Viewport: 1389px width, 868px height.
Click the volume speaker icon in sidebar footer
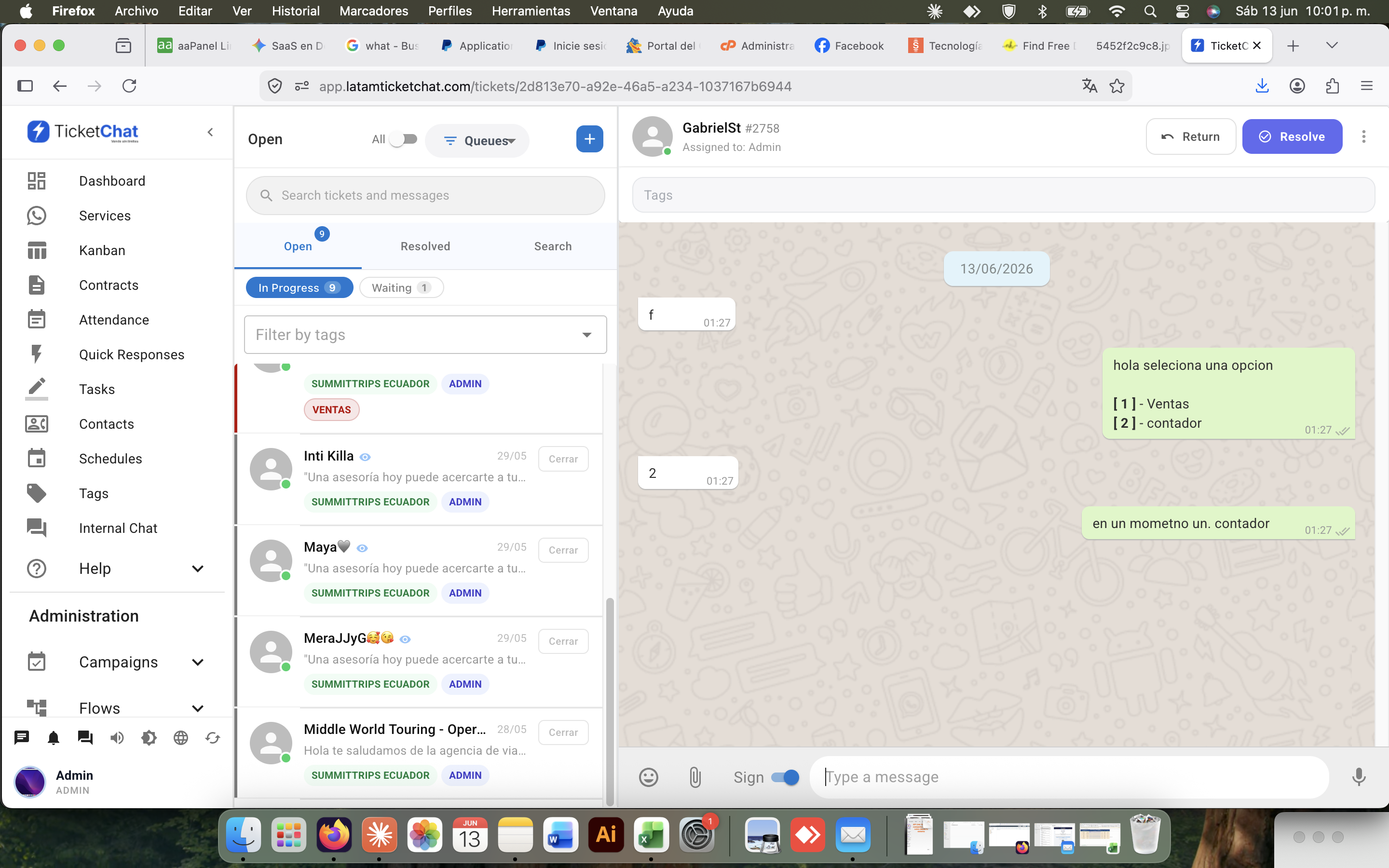[117, 738]
